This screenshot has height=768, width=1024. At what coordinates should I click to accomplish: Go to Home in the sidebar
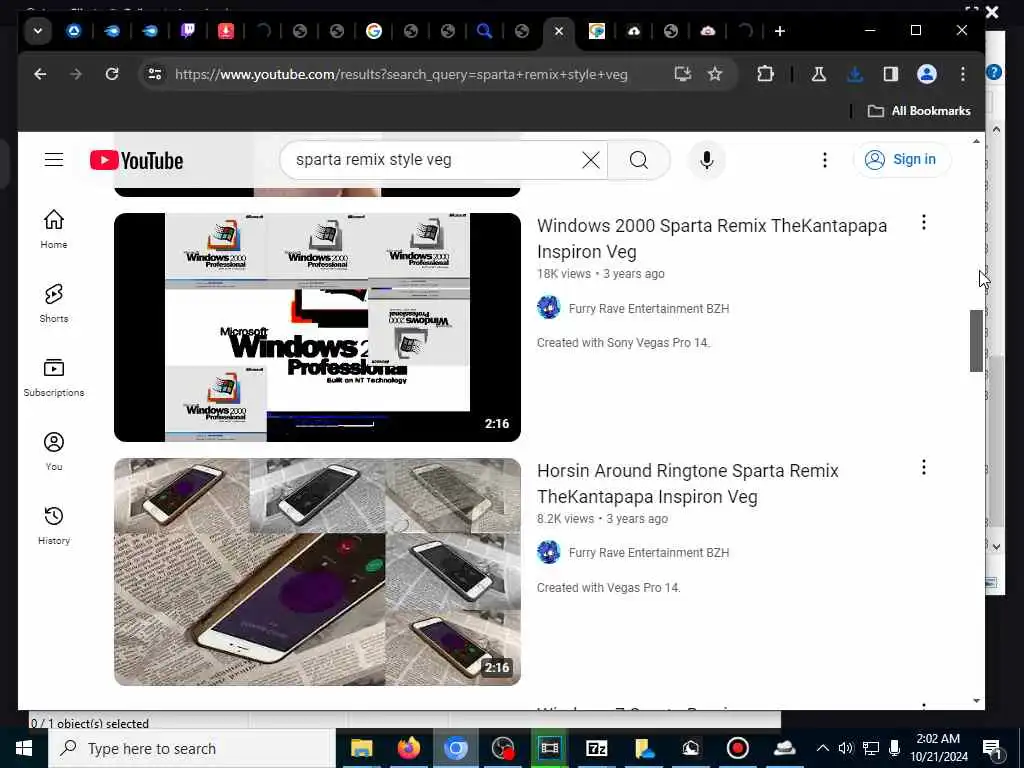click(54, 229)
